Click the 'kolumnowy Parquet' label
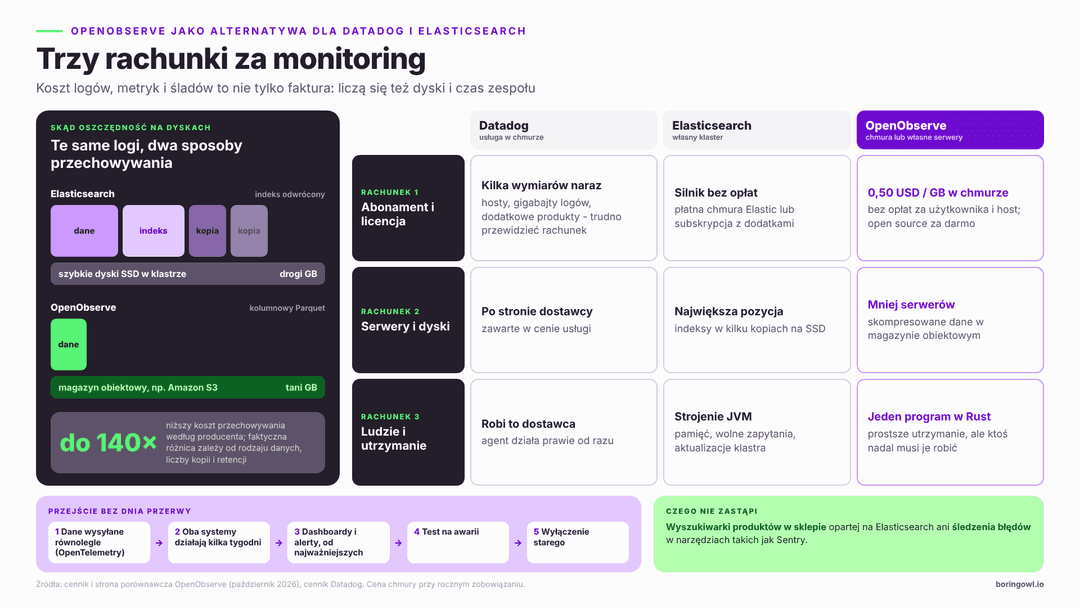1080x608 pixels. point(287,308)
